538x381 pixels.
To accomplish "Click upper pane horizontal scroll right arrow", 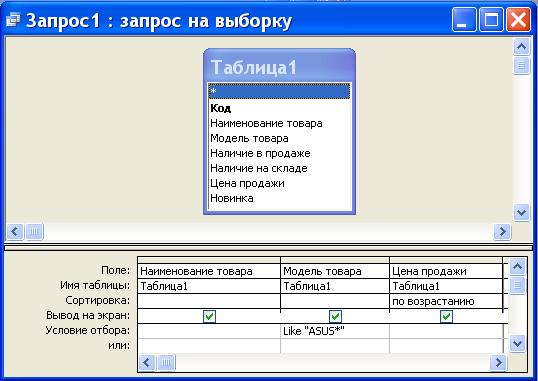I will (x=502, y=232).
